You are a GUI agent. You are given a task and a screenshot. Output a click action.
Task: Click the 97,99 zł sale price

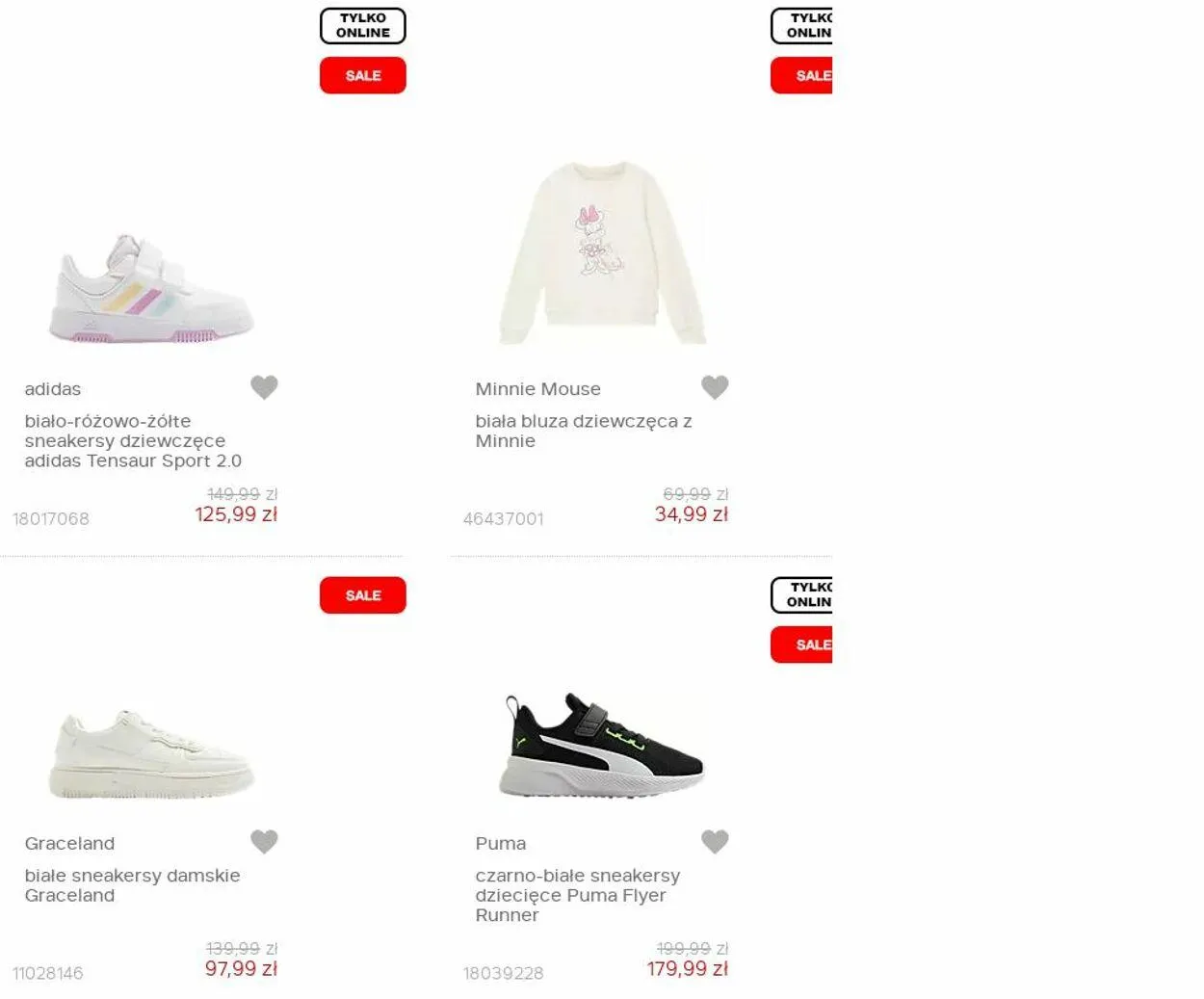click(241, 969)
